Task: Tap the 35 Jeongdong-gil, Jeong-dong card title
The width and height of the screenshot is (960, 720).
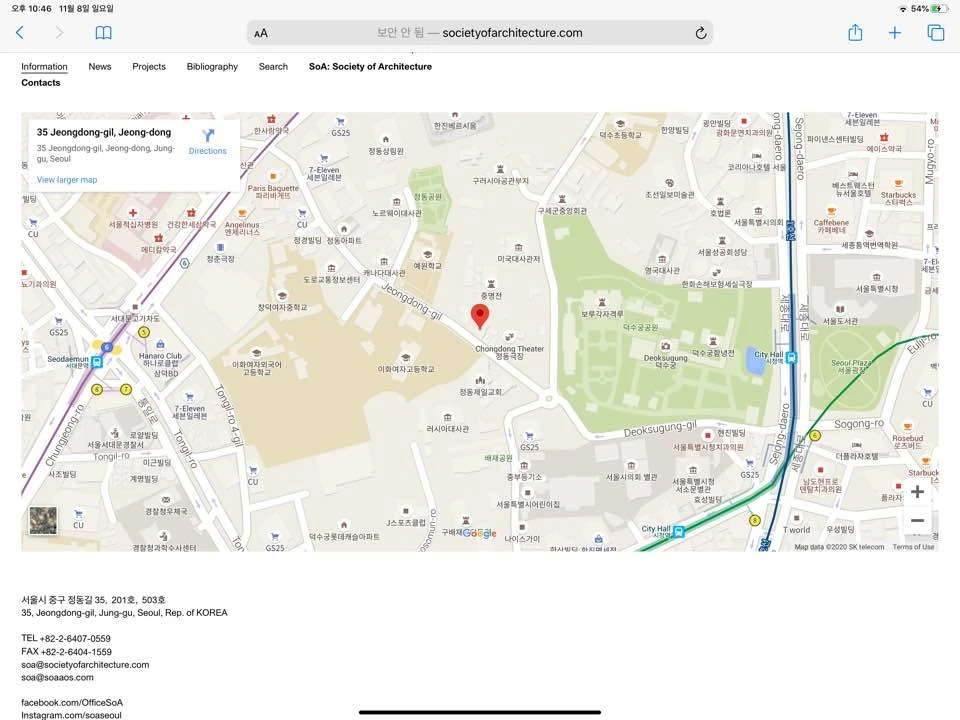Action: (x=104, y=132)
